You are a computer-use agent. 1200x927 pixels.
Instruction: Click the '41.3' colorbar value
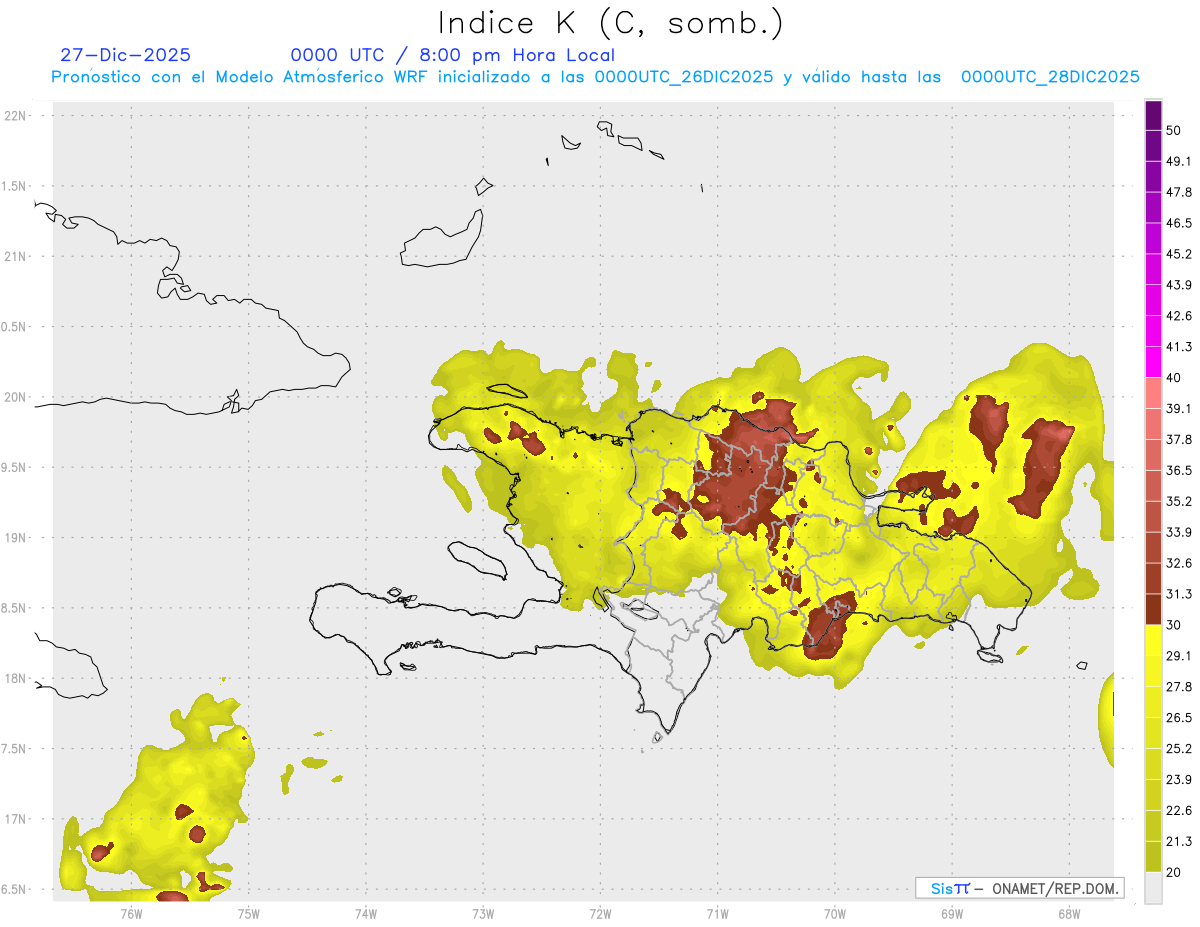tap(1179, 347)
